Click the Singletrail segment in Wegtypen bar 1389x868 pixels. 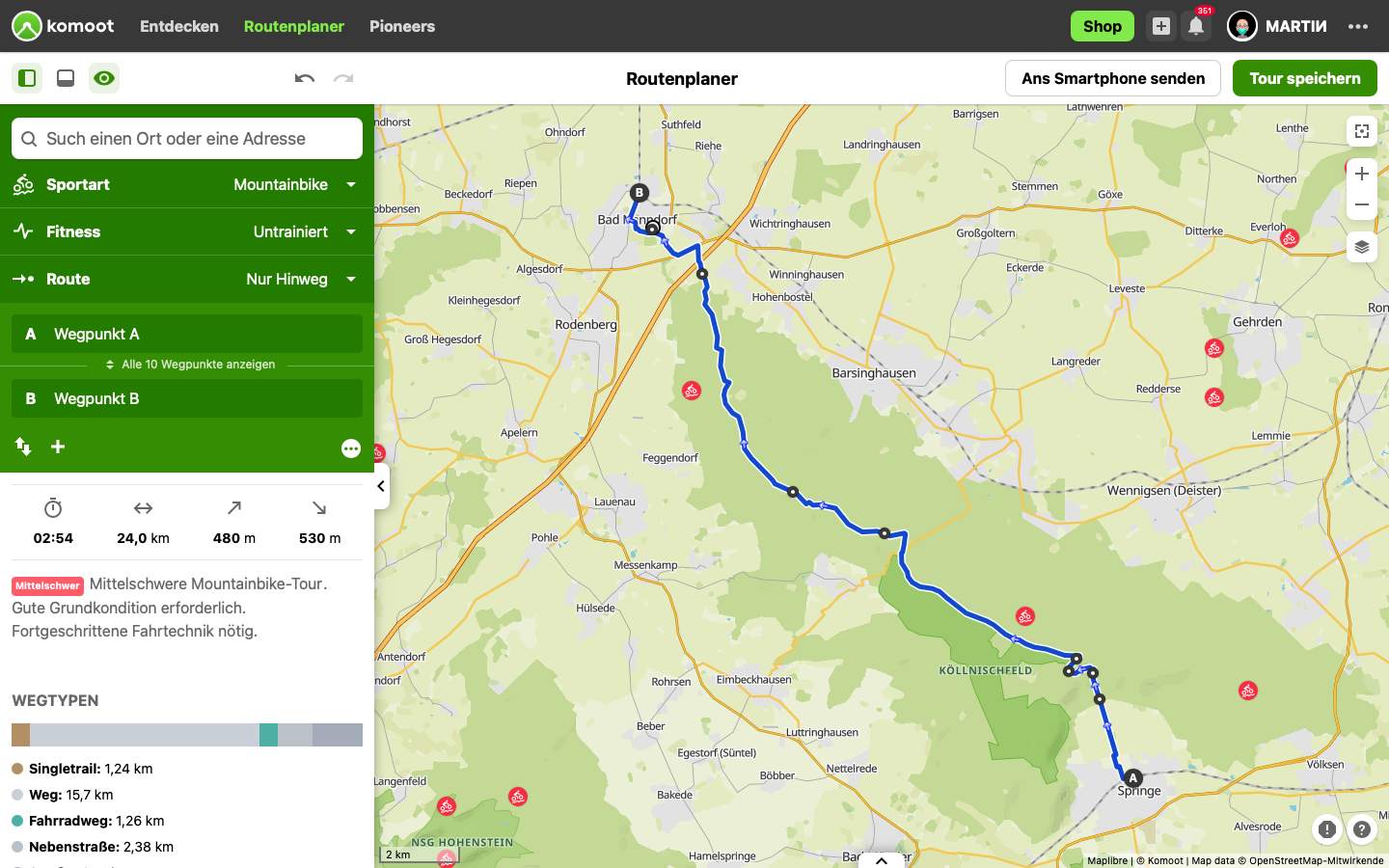20,735
